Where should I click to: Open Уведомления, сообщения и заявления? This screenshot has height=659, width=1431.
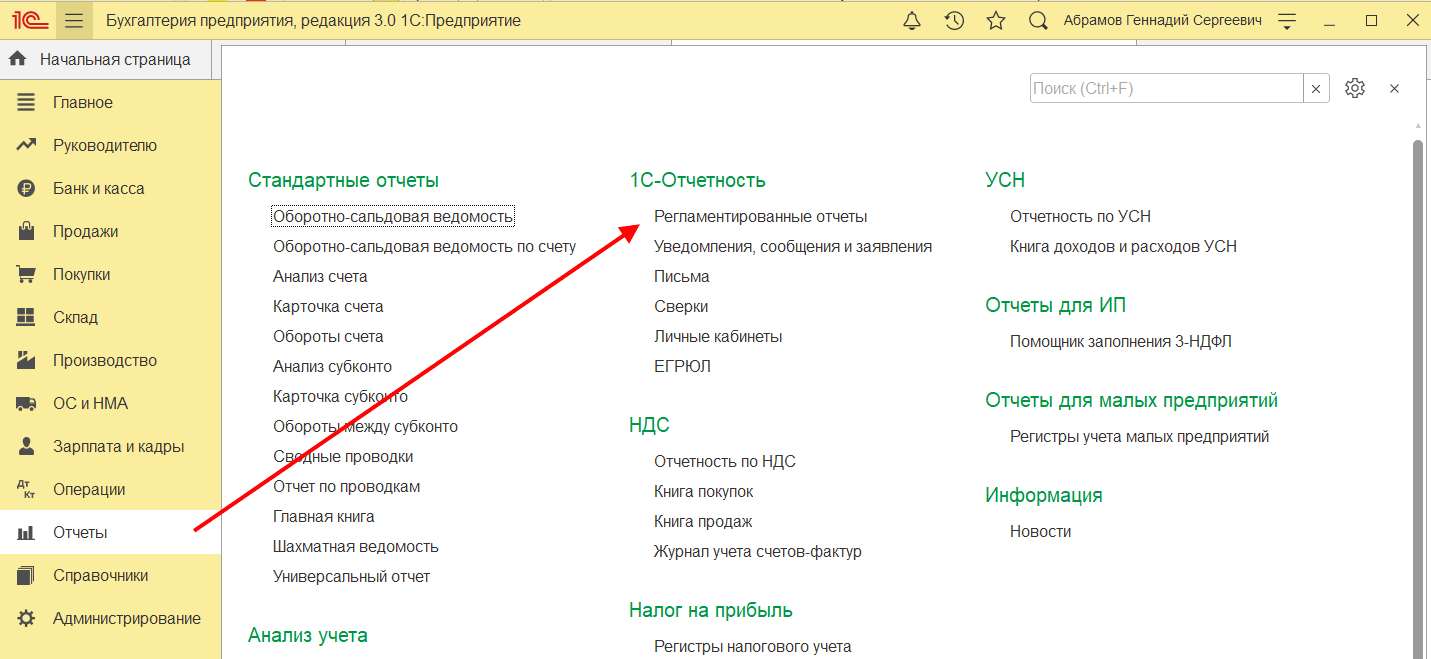click(793, 246)
